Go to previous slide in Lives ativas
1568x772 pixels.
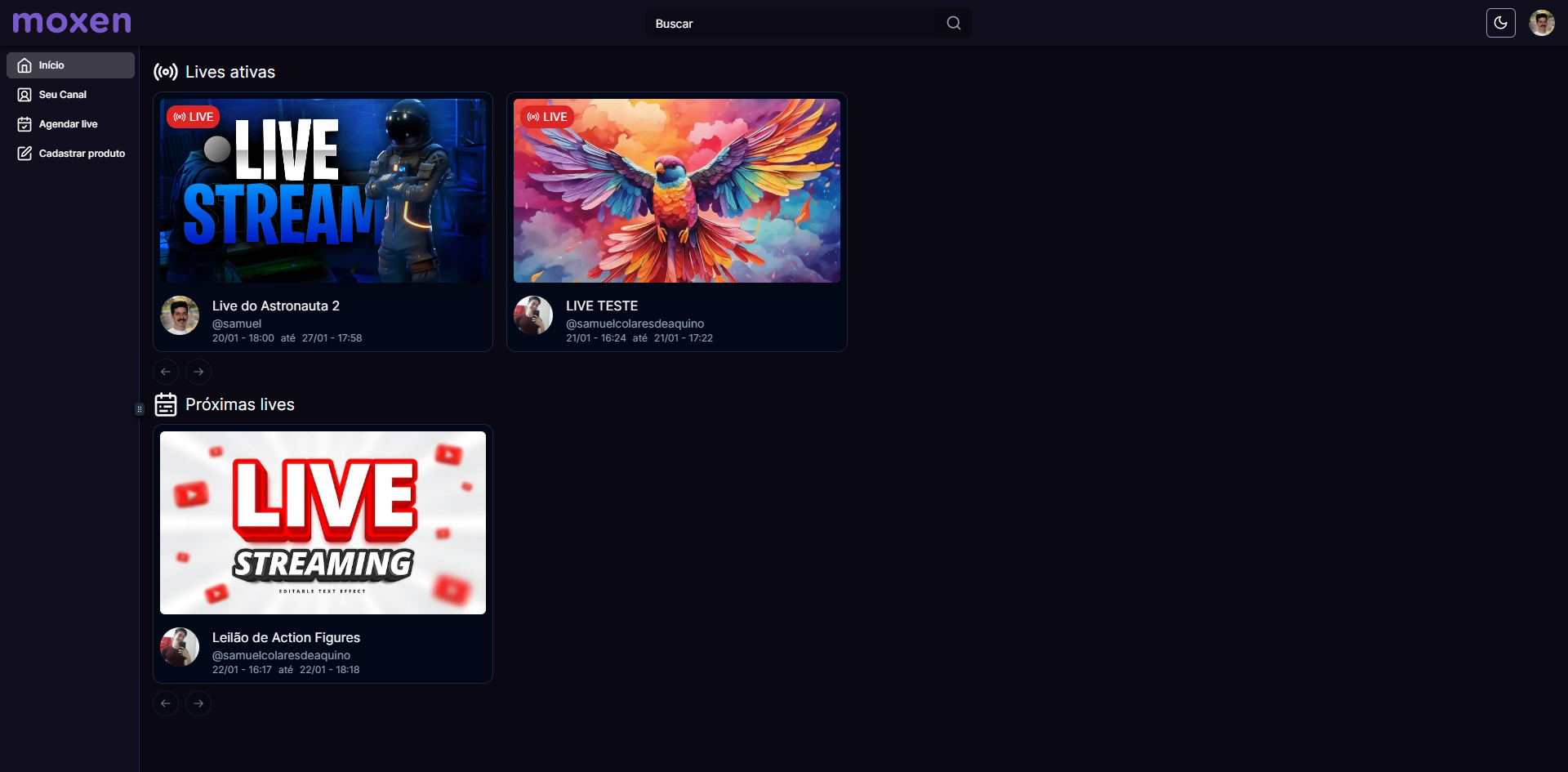tap(166, 372)
